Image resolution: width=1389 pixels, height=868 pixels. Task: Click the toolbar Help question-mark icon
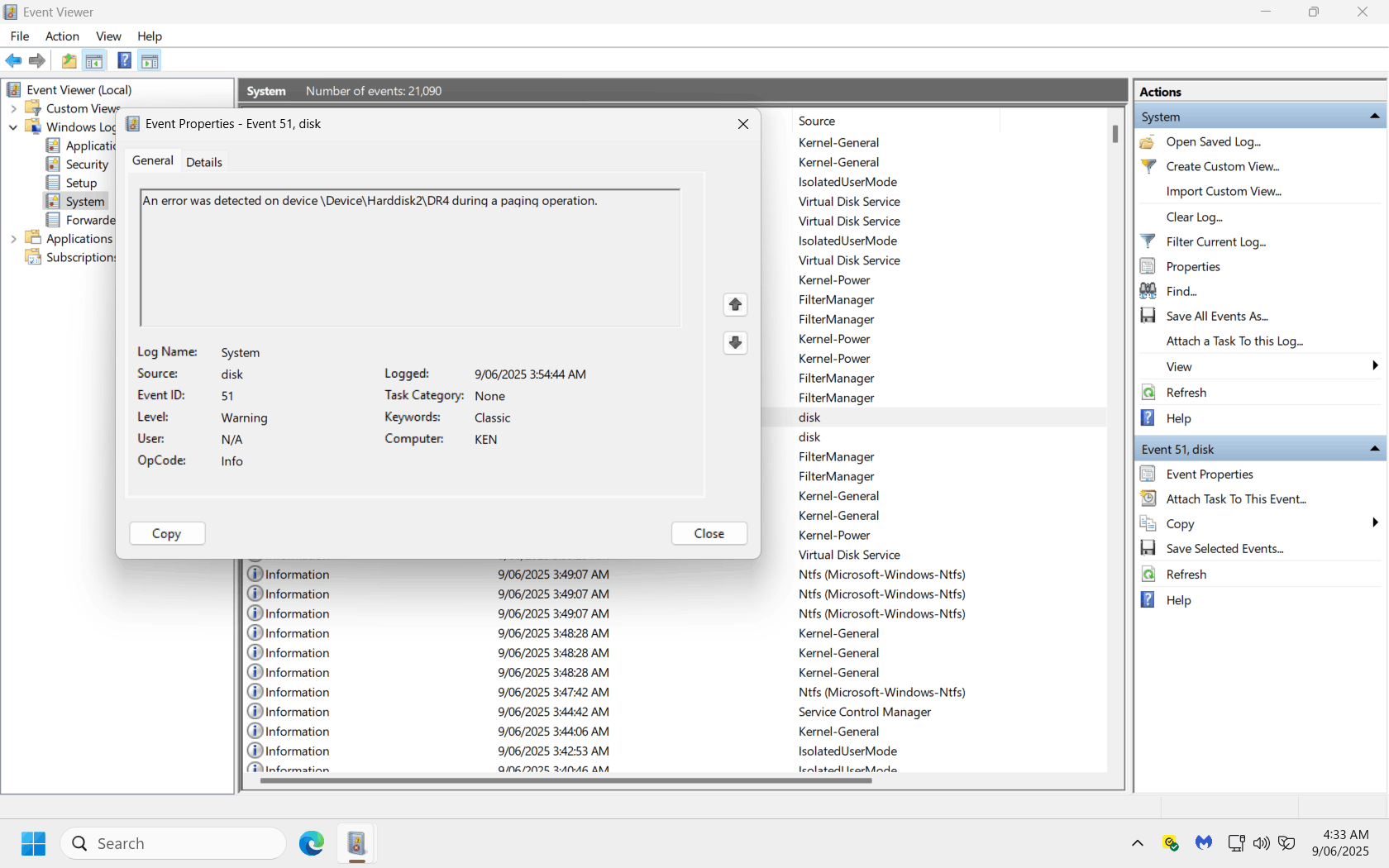pos(124,60)
